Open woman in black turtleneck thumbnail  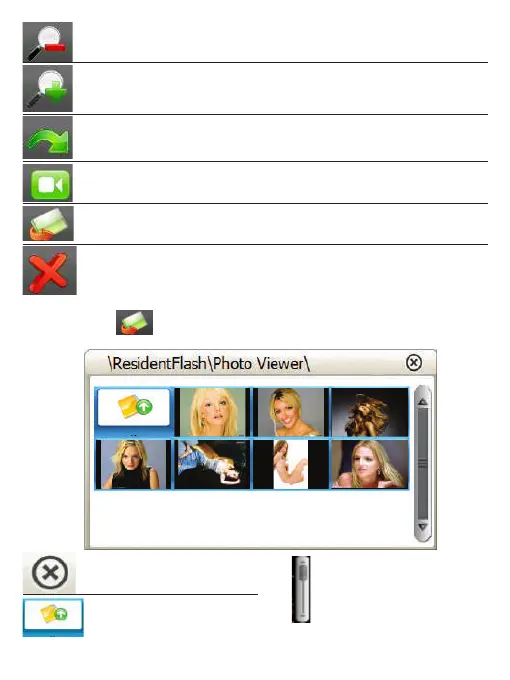(133, 464)
